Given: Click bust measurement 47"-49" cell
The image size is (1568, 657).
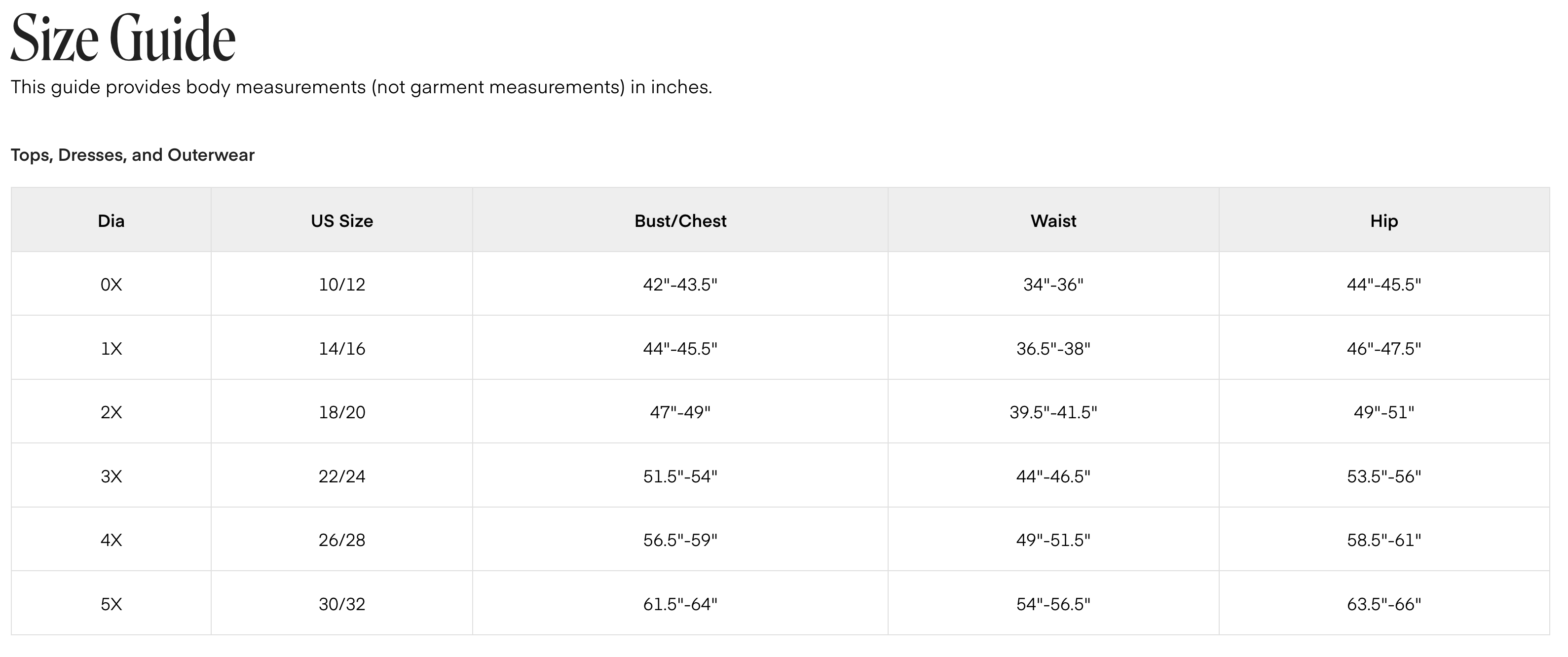Looking at the screenshot, I should [680, 412].
